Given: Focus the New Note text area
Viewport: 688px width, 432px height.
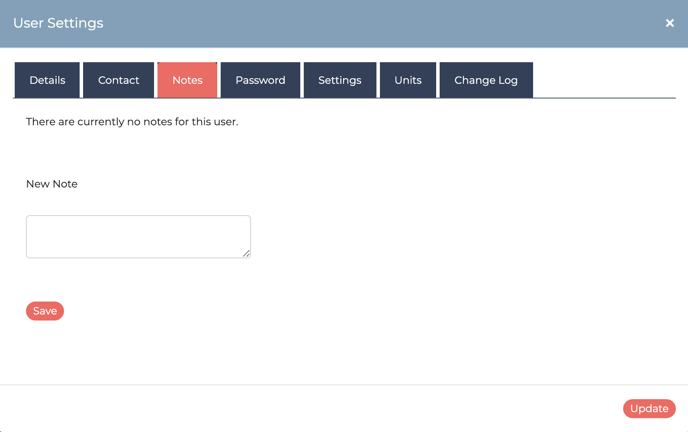Looking at the screenshot, I should point(138,236).
